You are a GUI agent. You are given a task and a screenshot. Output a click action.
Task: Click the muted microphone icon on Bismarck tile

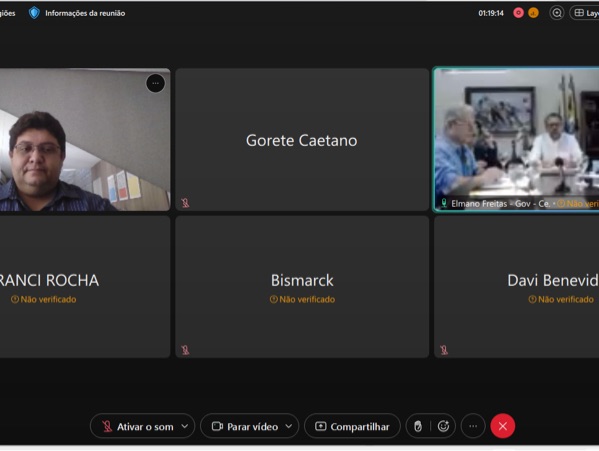click(185, 350)
